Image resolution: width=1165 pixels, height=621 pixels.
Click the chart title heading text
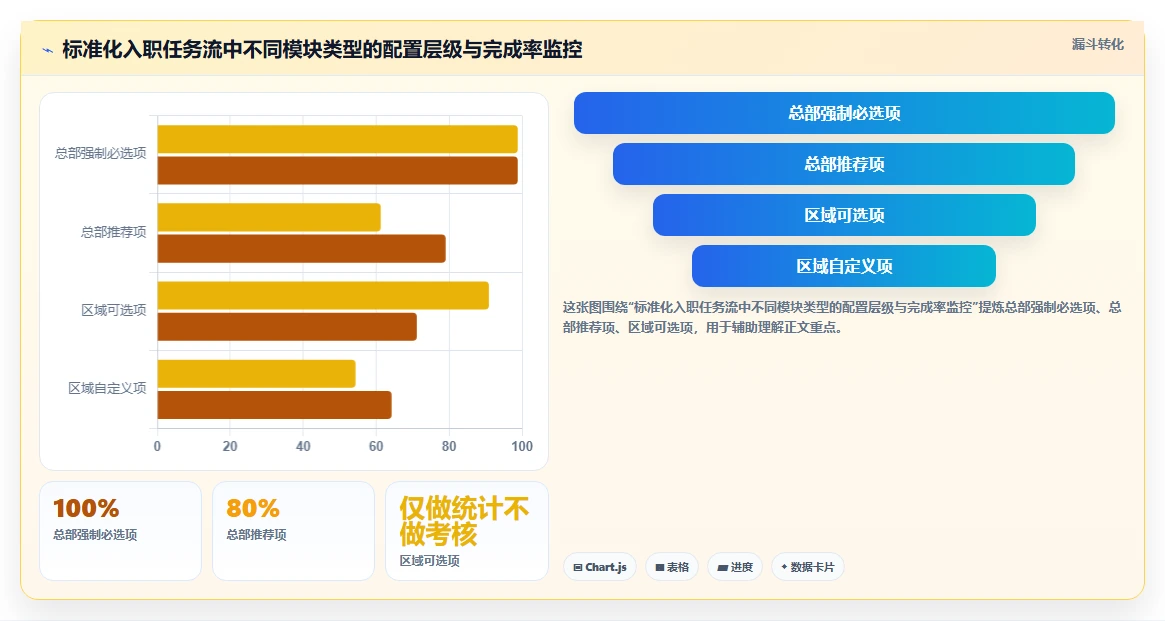point(322,50)
